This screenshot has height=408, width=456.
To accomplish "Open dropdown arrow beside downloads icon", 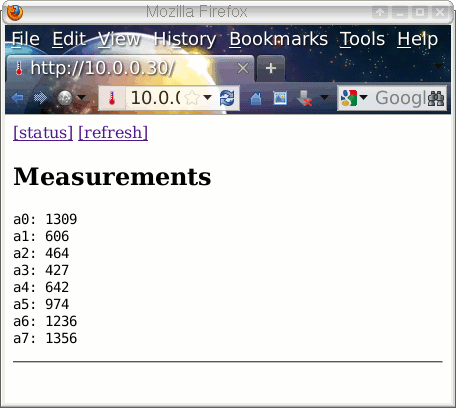I will click(324, 97).
